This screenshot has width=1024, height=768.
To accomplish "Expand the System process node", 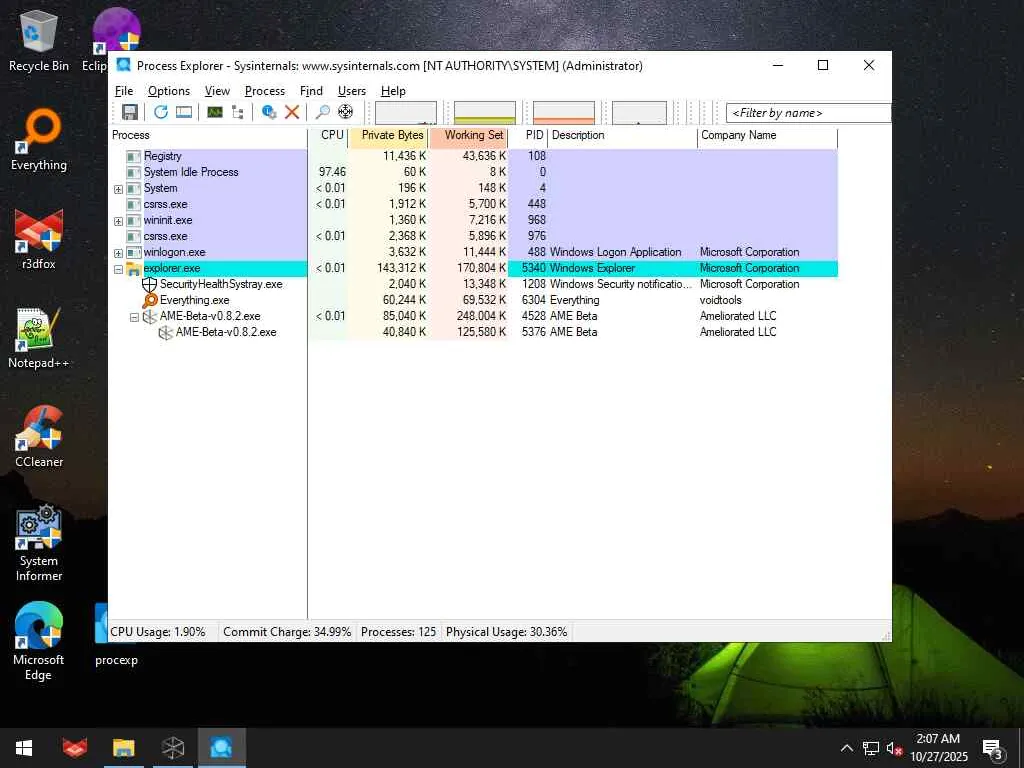I will pyautogui.click(x=118, y=189).
